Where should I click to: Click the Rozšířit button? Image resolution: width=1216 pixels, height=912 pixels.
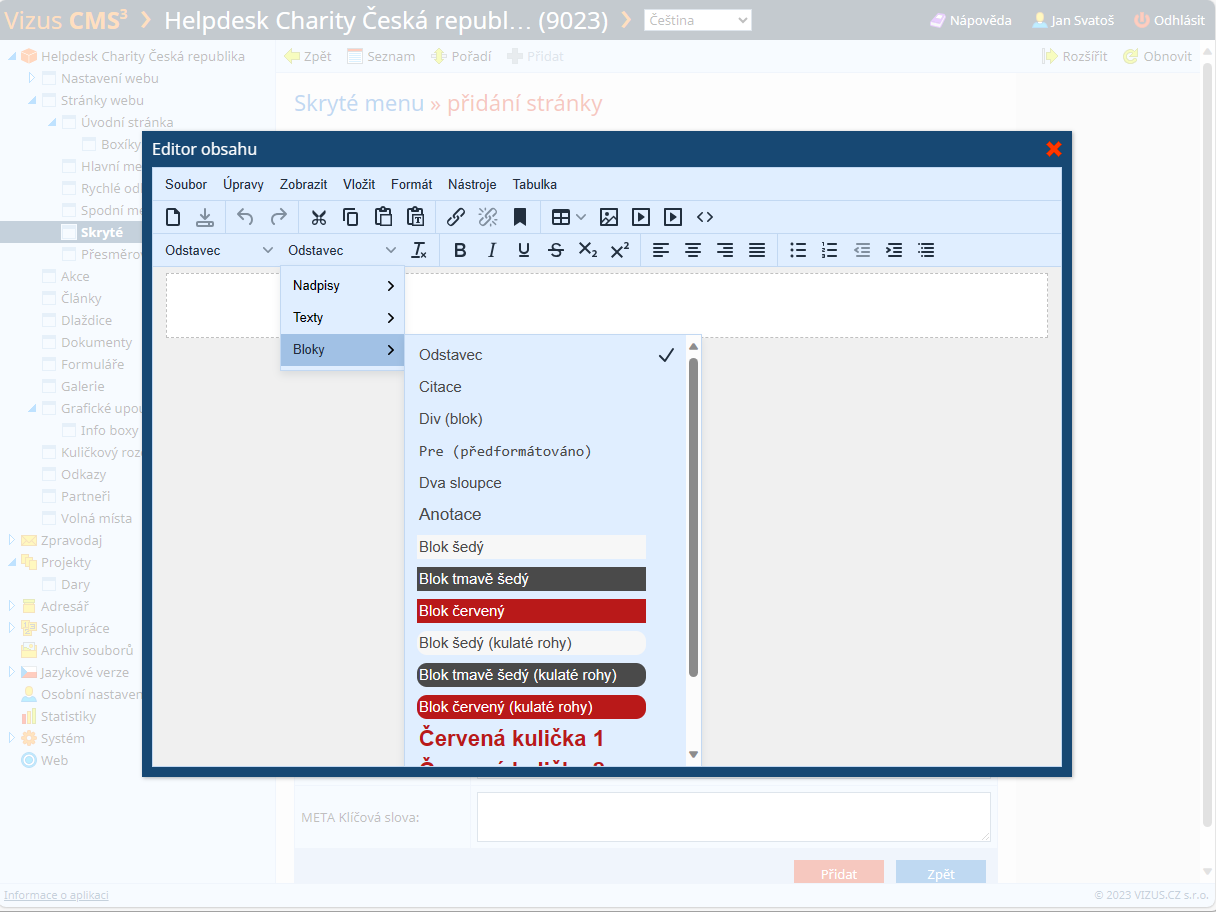(x=1074, y=56)
